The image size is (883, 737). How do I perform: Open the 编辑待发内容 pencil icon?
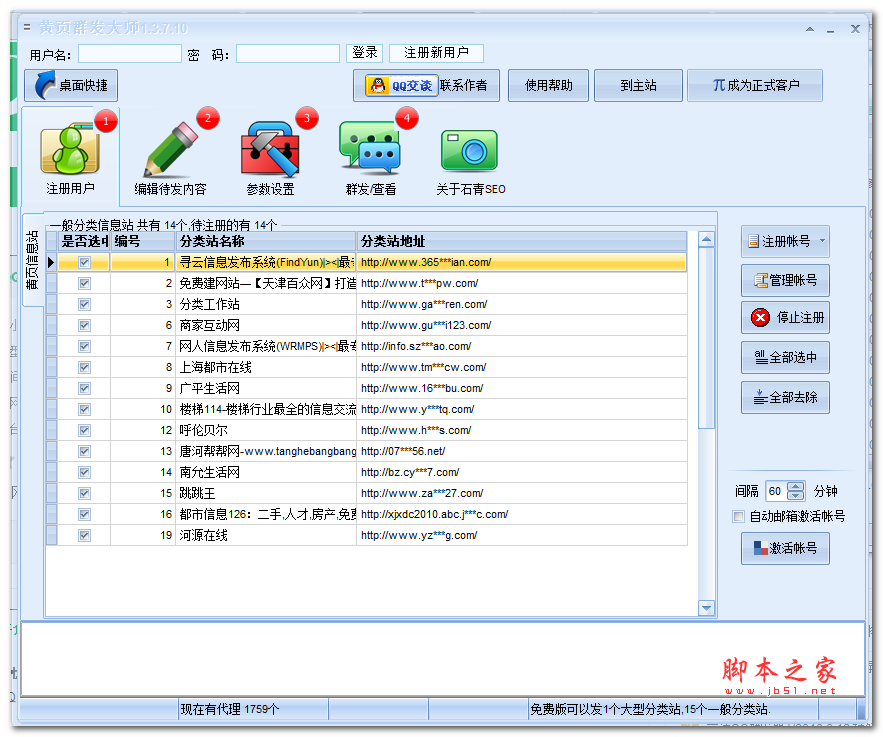pos(170,152)
